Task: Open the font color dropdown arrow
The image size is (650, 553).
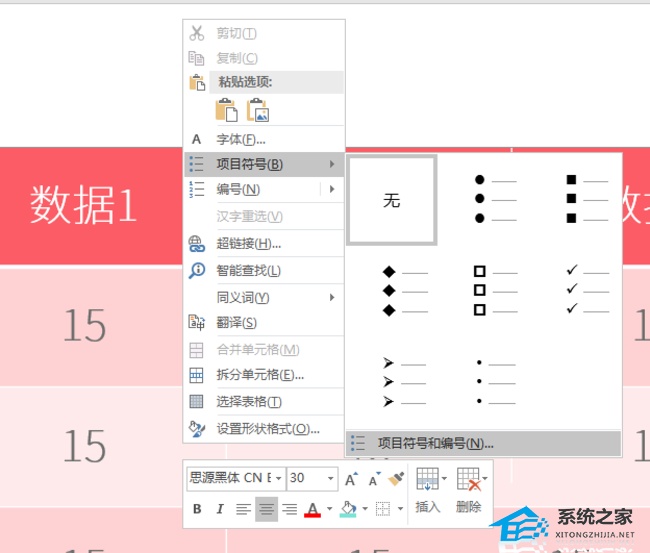Action: [x=330, y=509]
